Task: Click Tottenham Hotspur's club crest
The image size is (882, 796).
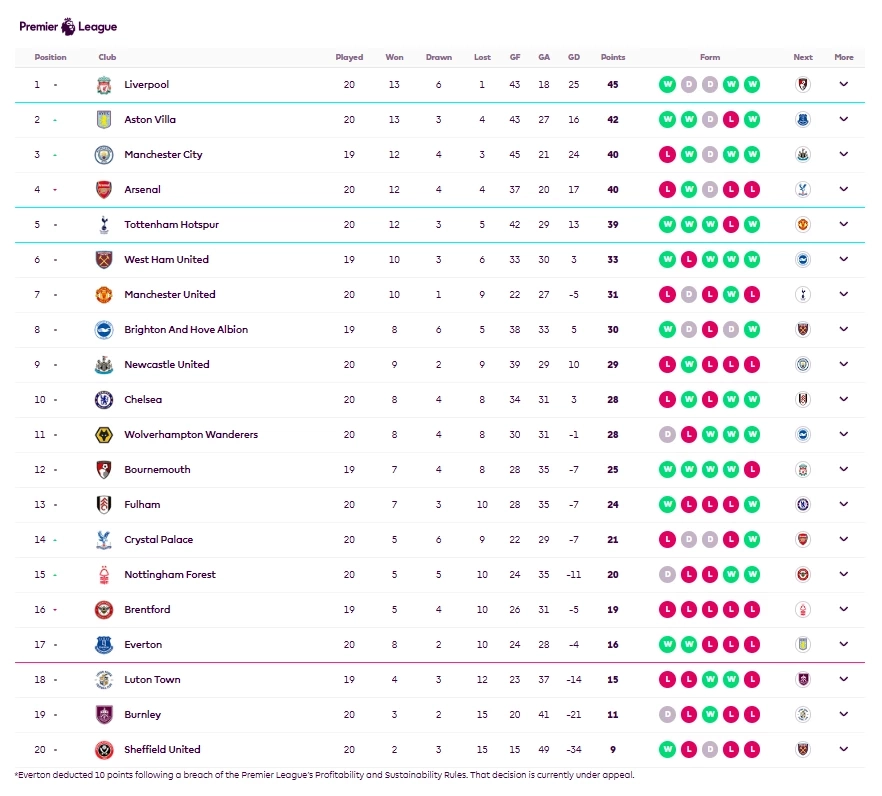Action: click(104, 225)
